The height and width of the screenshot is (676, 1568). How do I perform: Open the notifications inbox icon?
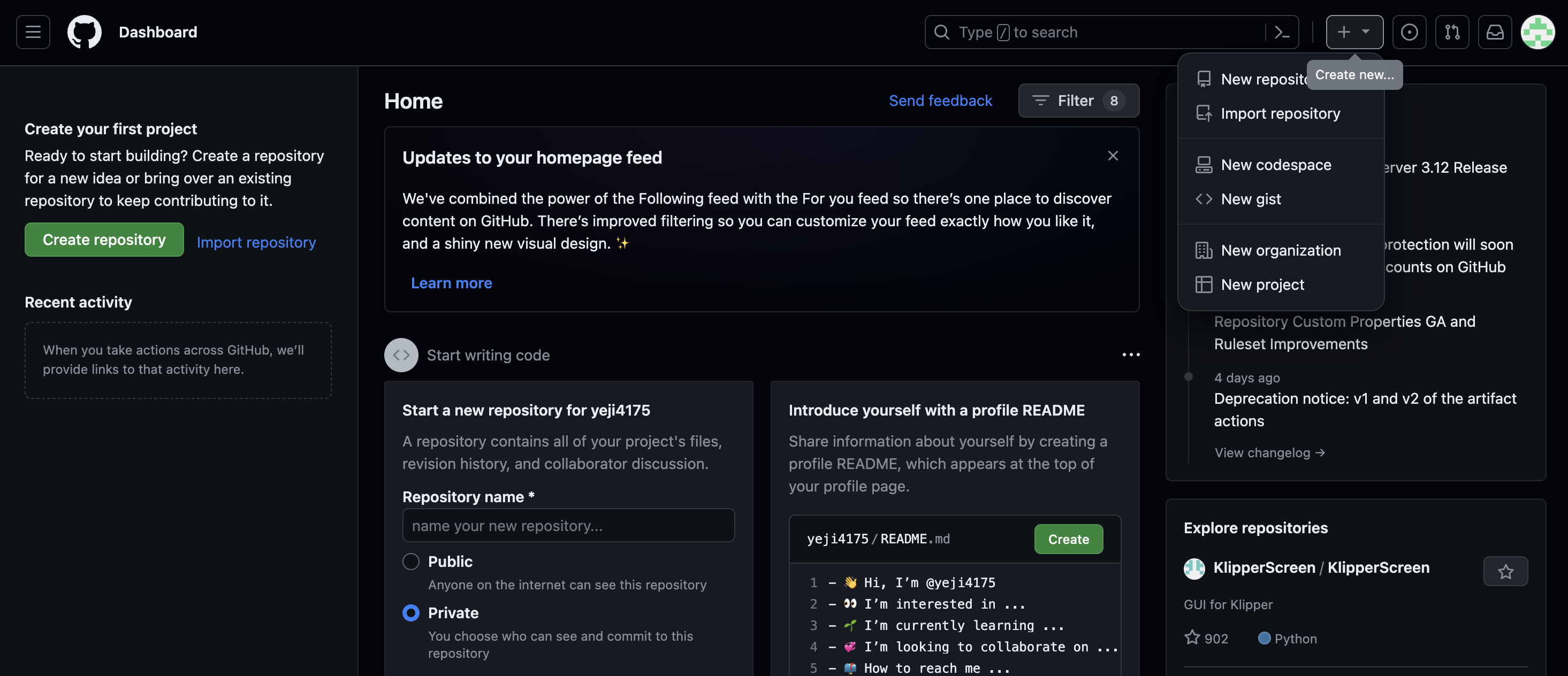click(1495, 32)
